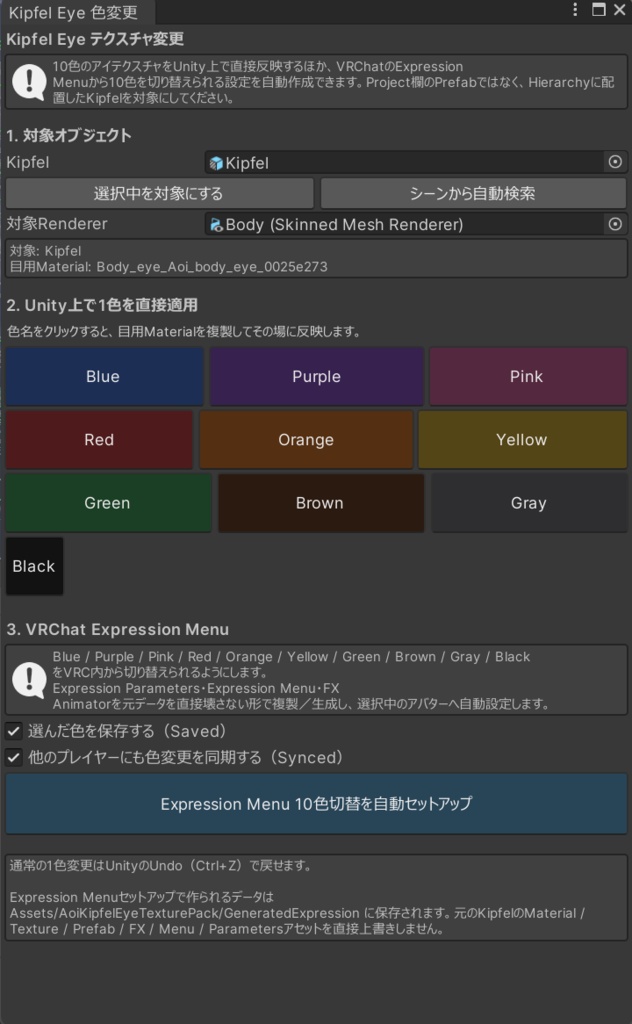The height and width of the screenshot is (1024, 632).
Task: Click the 2. Unity上で1色を直接適用 heading
Action: point(102,305)
